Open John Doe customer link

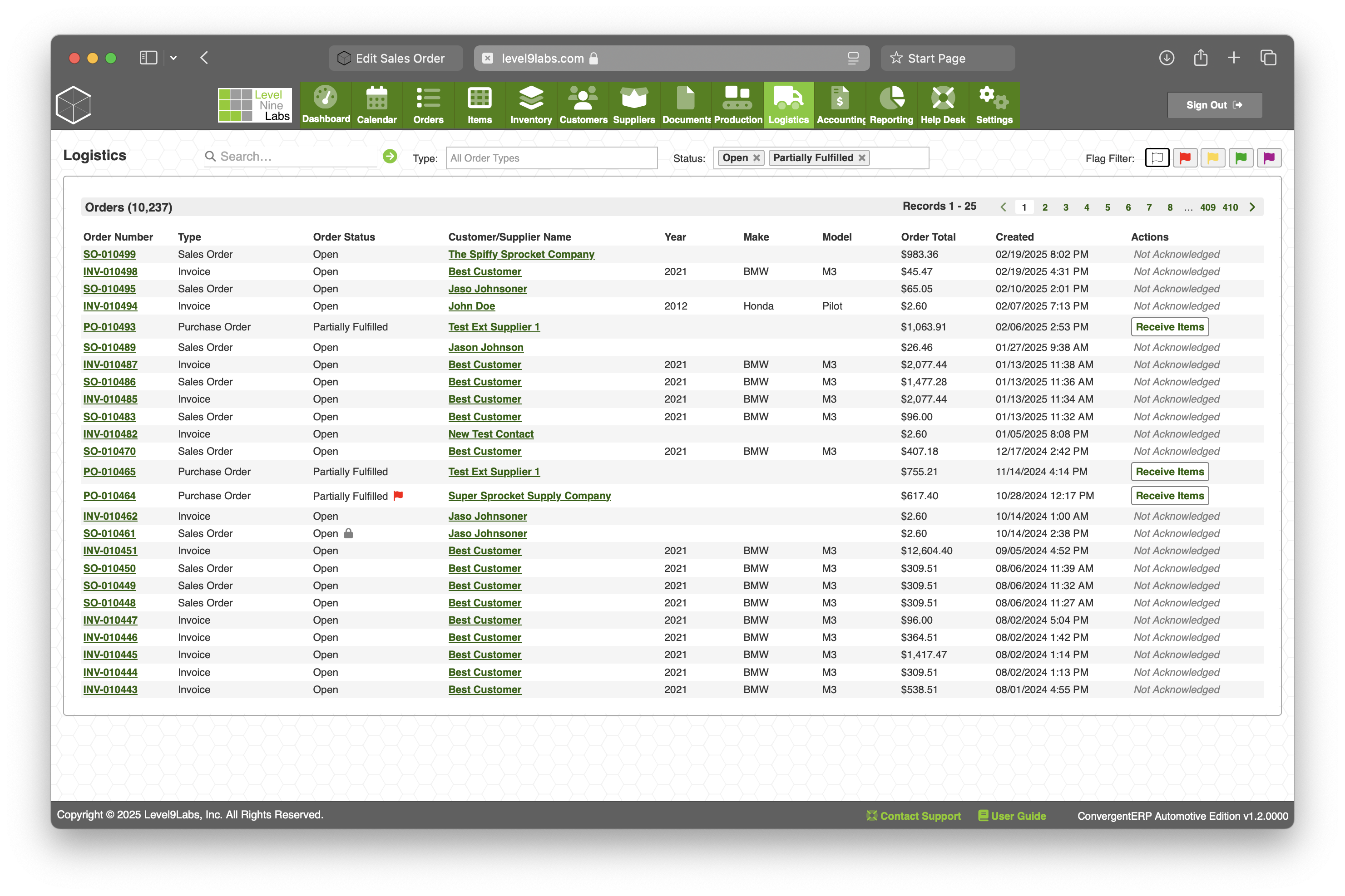click(472, 306)
